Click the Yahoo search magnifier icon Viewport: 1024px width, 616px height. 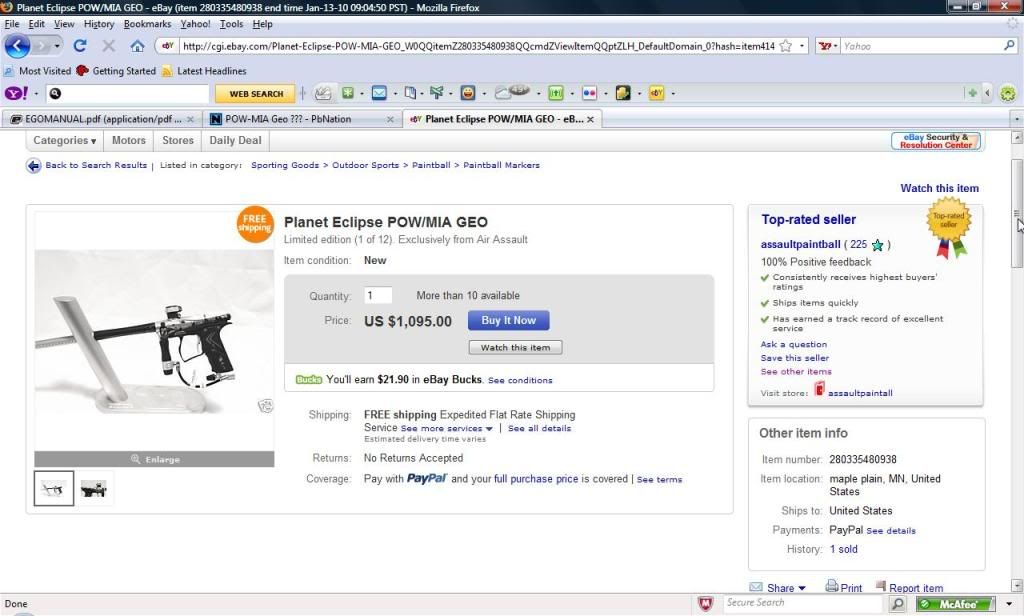point(1009,46)
